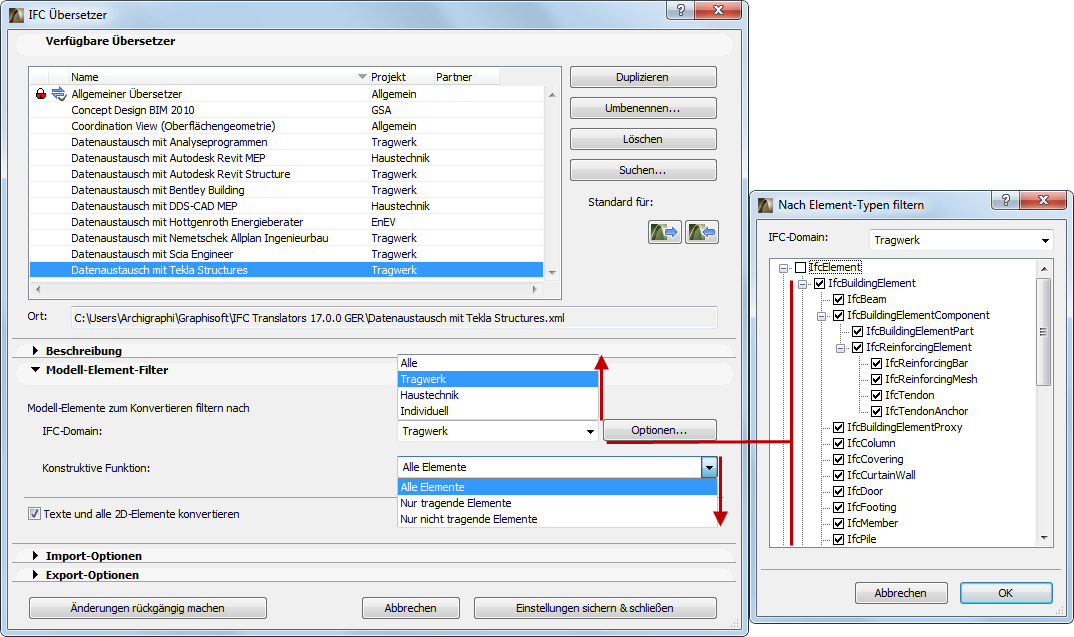Select Tragwerk in the IFC-Domain list
Image resolution: width=1074 pixels, height=637 pixels.
pos(498,379)
